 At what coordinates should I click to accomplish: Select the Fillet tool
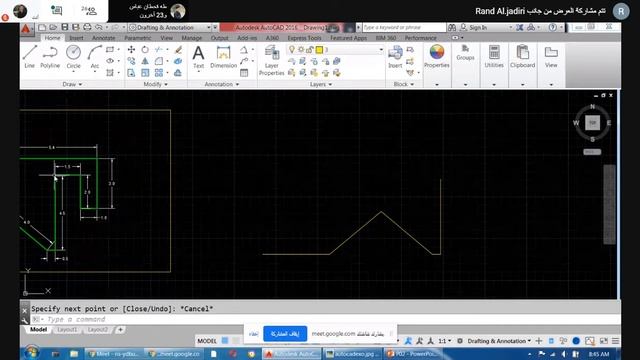[159, 61]
